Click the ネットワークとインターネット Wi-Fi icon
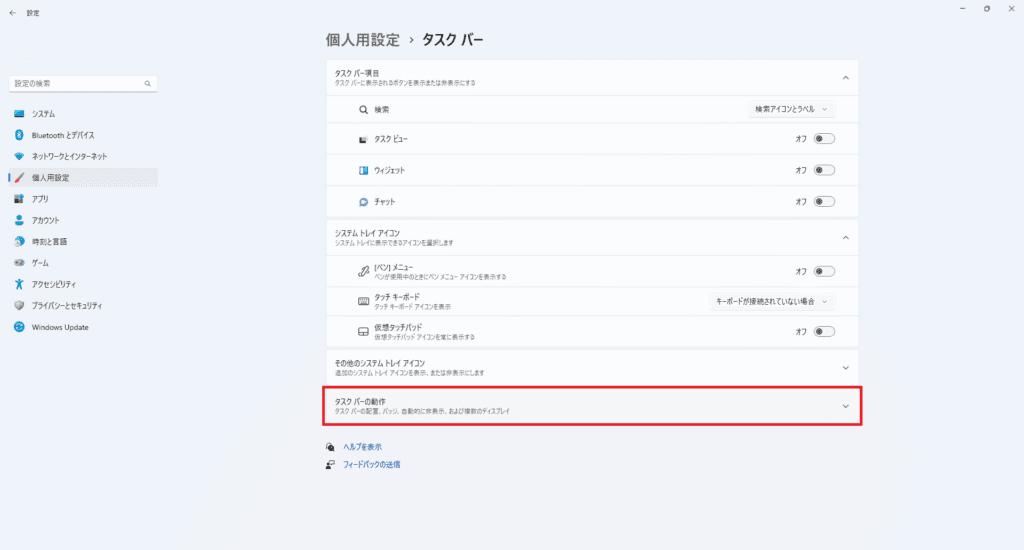 coord(19,156)
